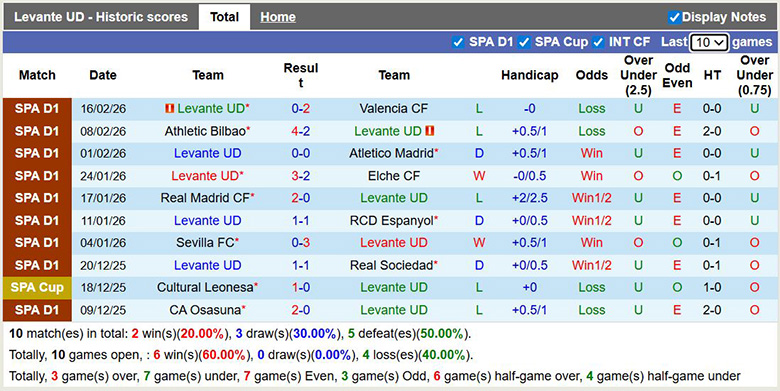780x391 pixels.
Task: Click the 3-2 result against Elche CF
Action: [x=300, y=176]
